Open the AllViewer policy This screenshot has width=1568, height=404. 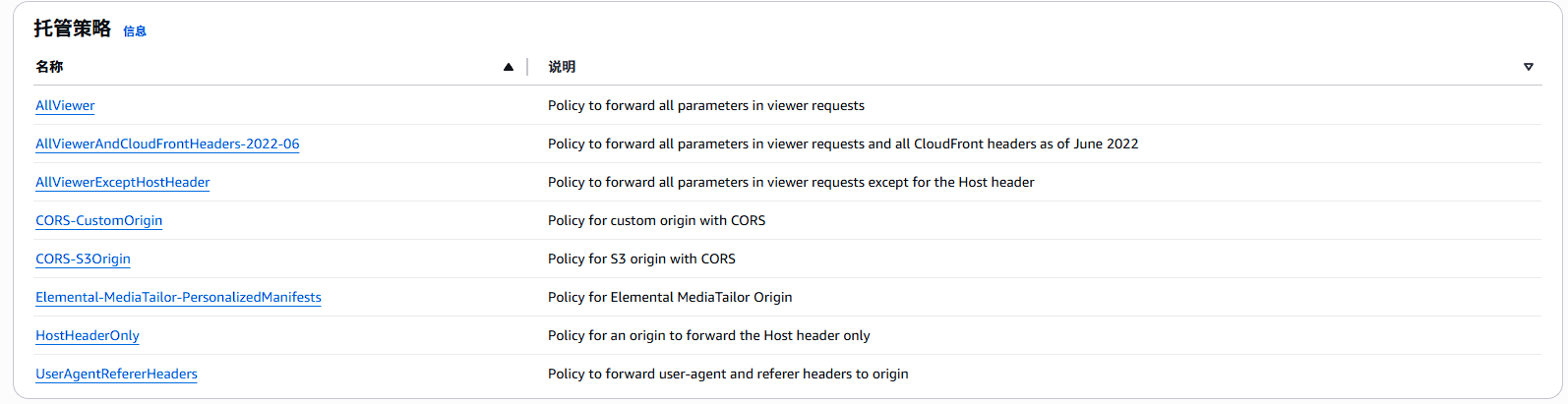click(65, 105)
